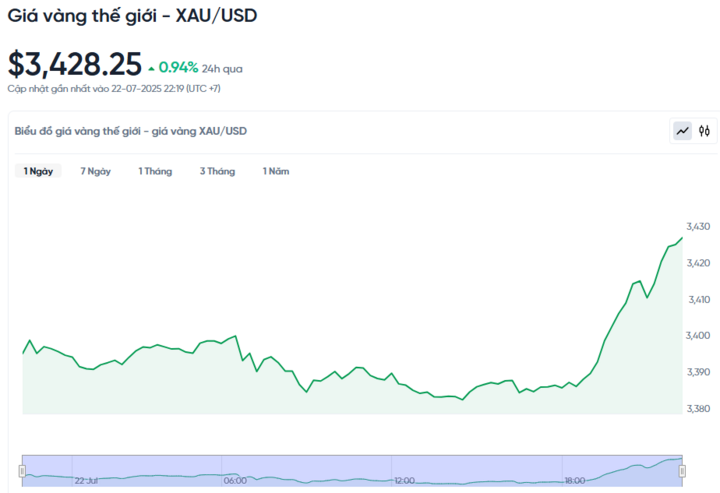Click the 12:00 mark in navigator
The image size is (720, 493).
(404, 481)
